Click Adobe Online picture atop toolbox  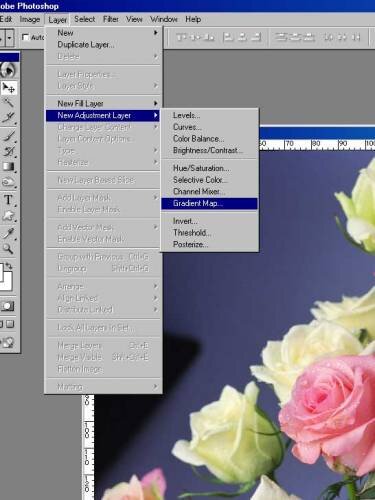pyautogui.click(x=8, y=70)
